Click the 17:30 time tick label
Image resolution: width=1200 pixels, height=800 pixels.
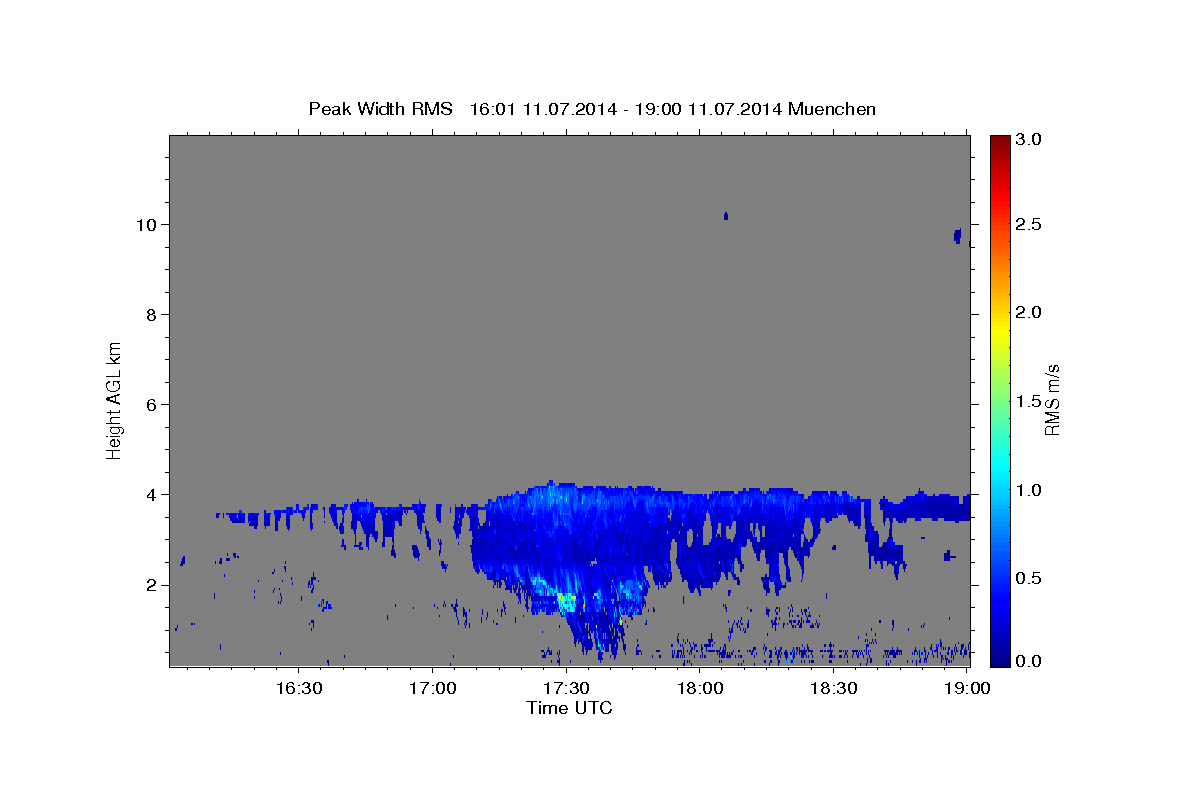tap(565, 688)
